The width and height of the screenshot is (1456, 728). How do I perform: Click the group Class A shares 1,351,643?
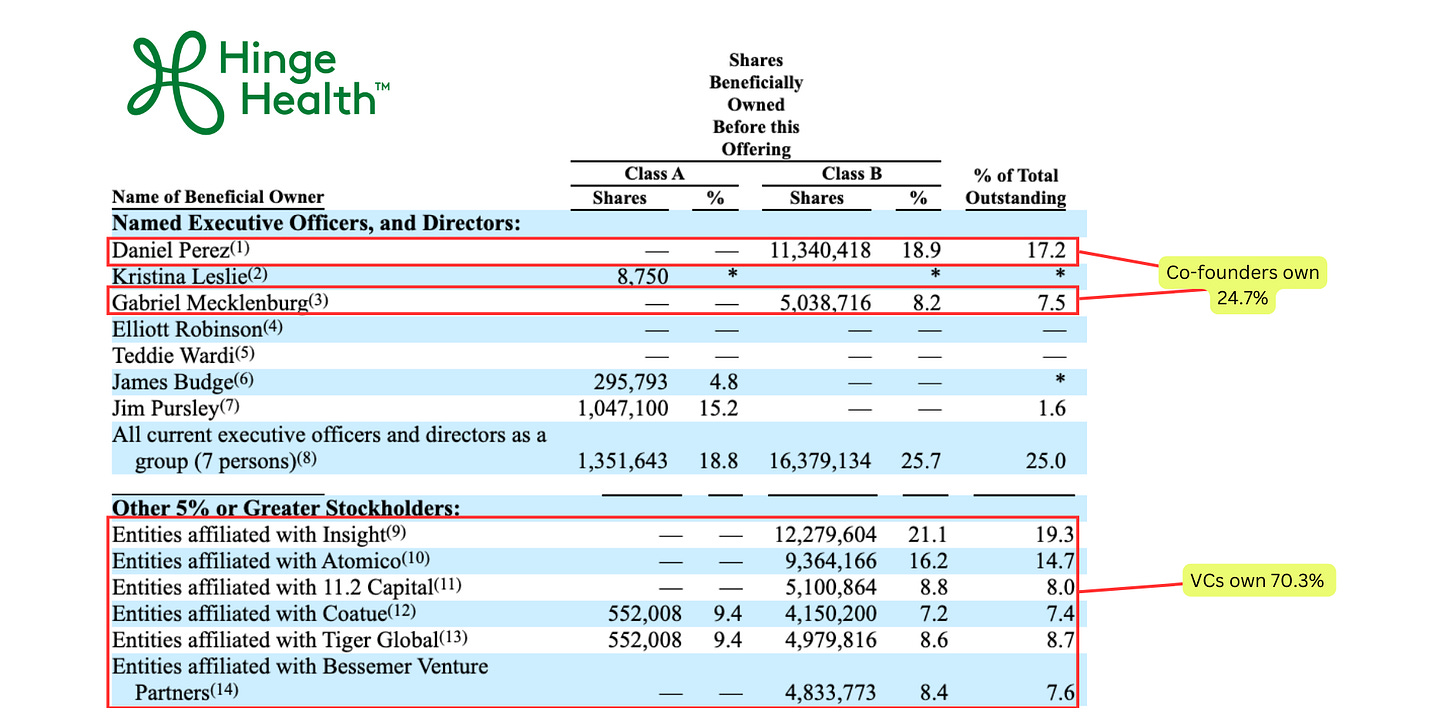coord(624,461)
